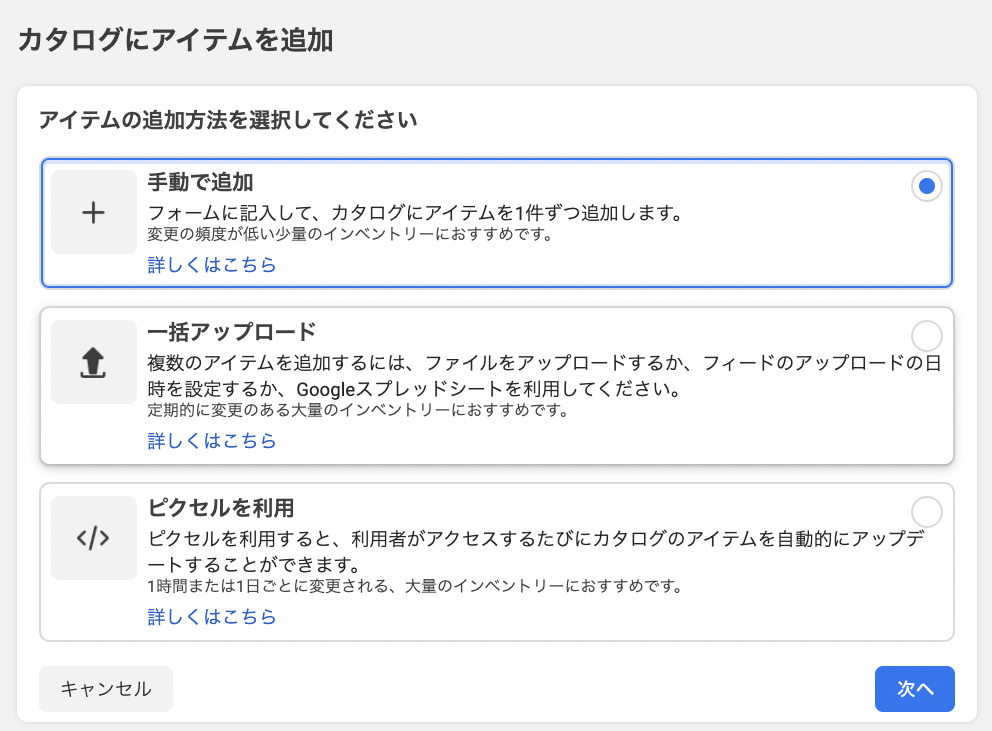Click the upload arrow icon
The image size is (992, 731).
click(x=93, y=362)
